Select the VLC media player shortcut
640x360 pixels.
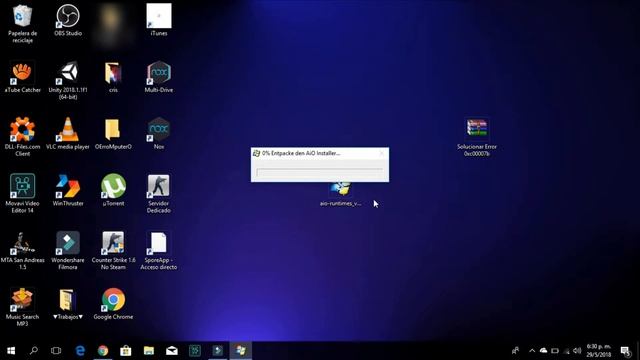tap(68, 133)
